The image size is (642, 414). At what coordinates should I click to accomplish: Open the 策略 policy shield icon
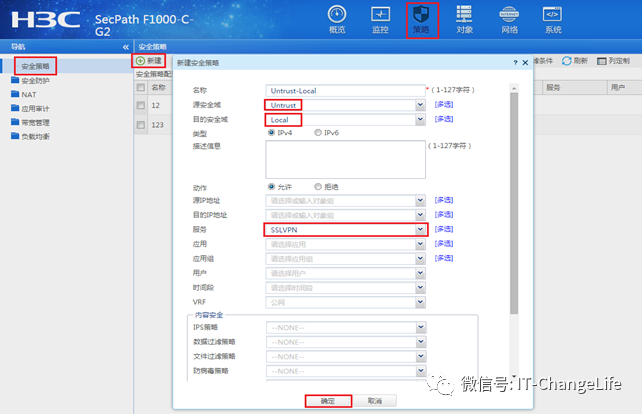coord(421,19)
